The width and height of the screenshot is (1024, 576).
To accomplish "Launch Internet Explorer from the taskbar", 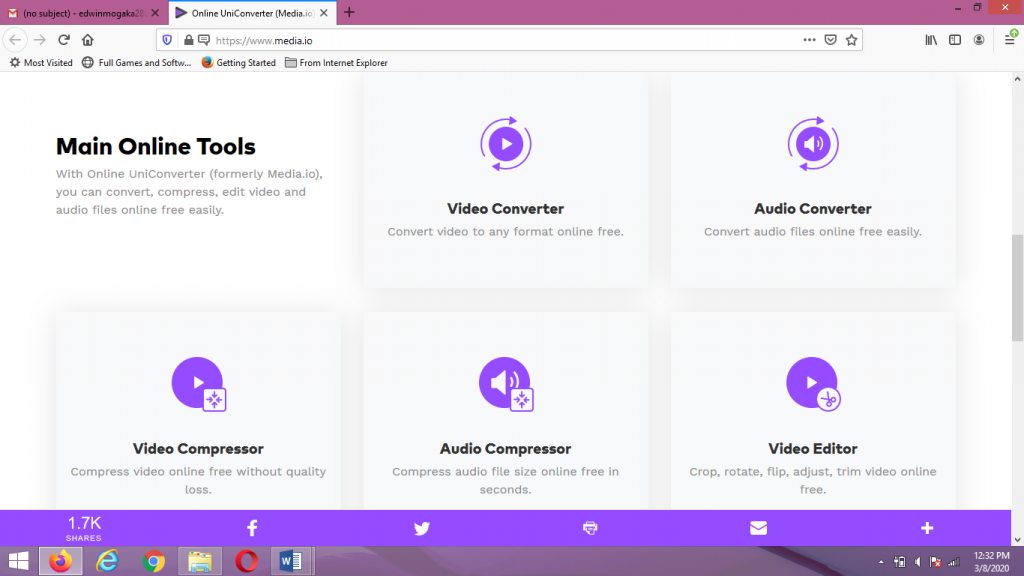I will 107,561.
